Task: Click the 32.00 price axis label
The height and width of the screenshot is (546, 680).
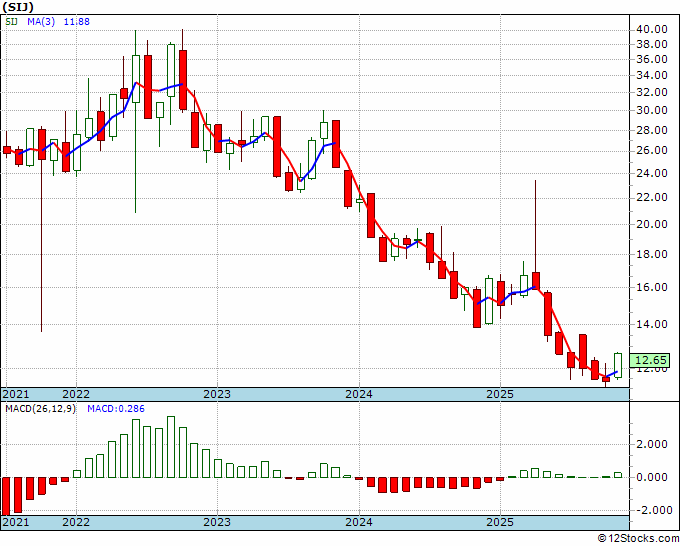Action: point(652,92)
